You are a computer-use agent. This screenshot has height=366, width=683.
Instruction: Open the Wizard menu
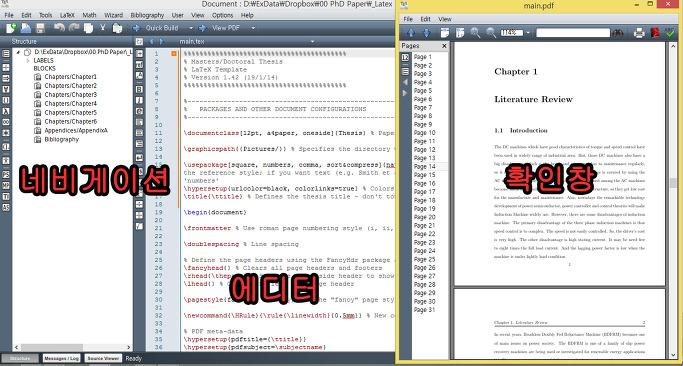click(x=113, y=15)
